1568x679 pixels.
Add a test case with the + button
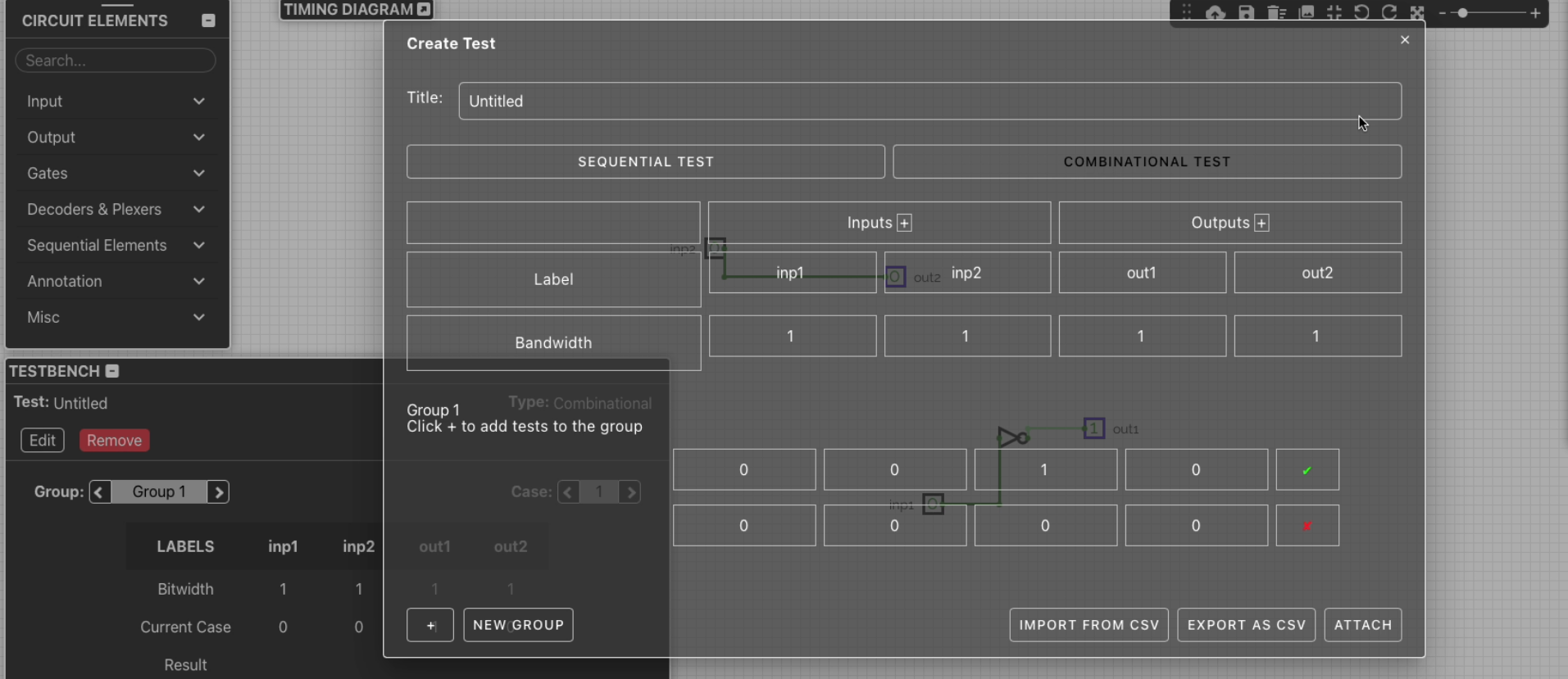tap(430, 625)
